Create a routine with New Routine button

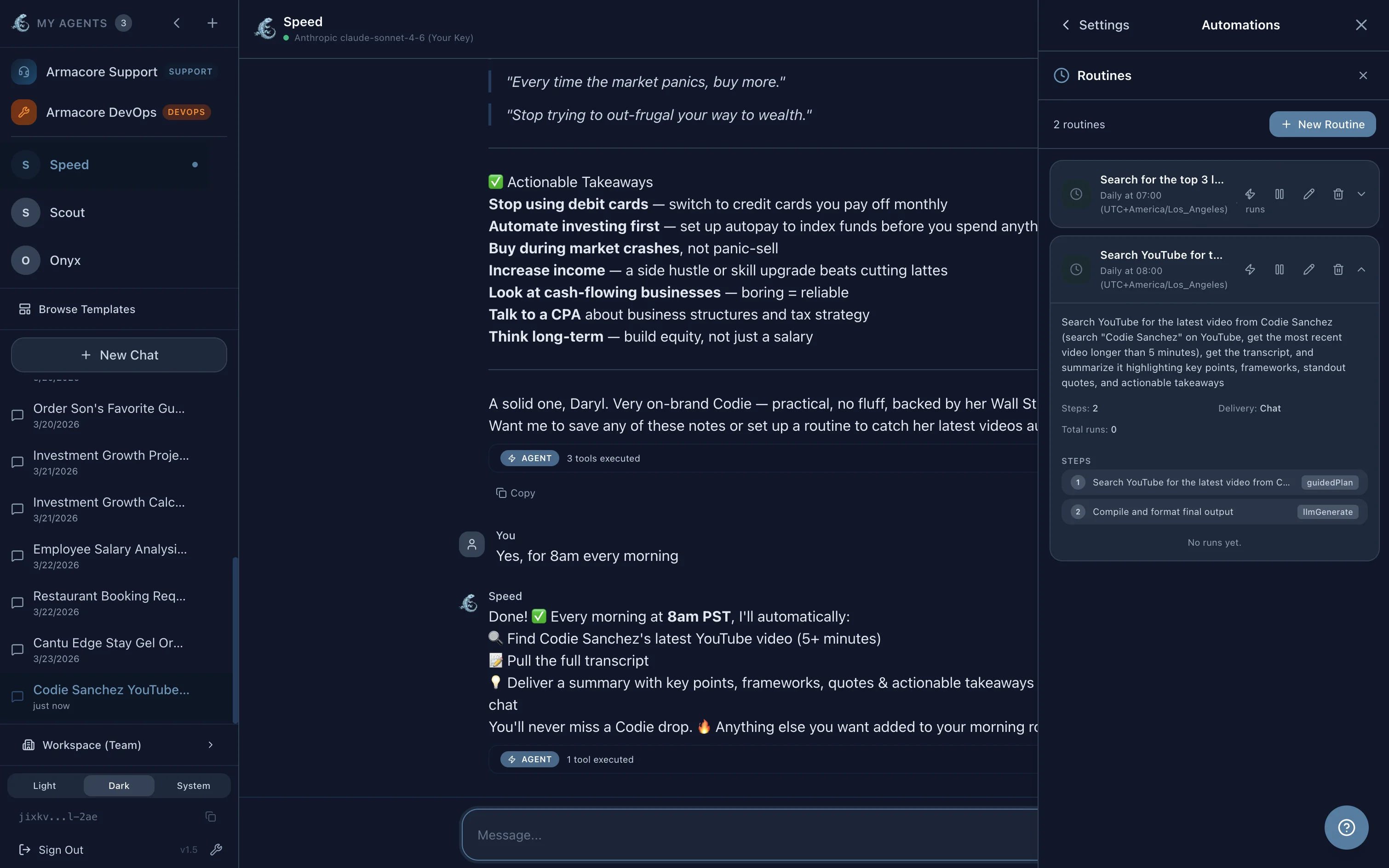(1321, 124)
